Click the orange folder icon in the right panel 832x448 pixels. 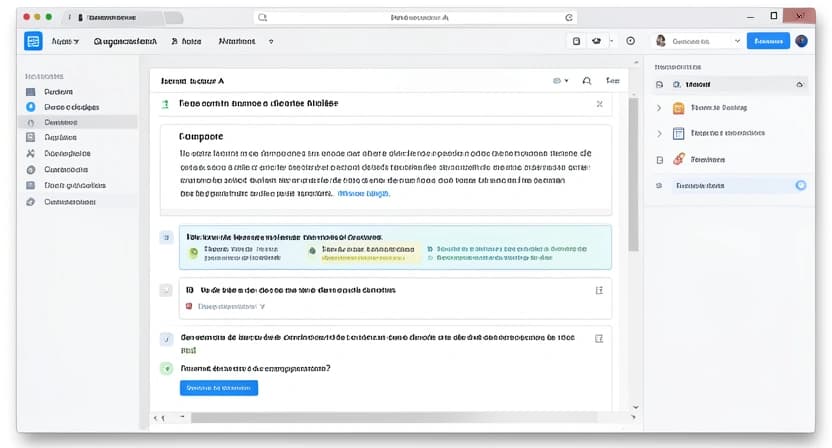[679, 108]
